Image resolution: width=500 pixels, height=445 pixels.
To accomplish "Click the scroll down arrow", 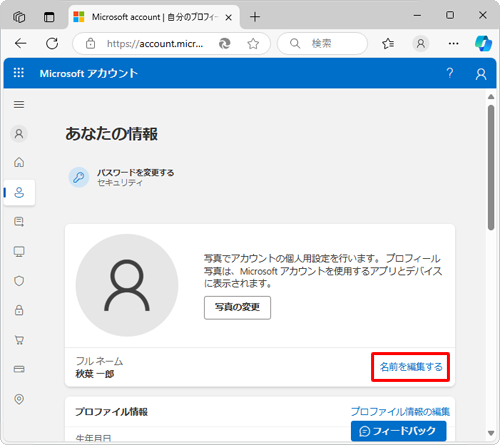I will [x=491, y=433].
